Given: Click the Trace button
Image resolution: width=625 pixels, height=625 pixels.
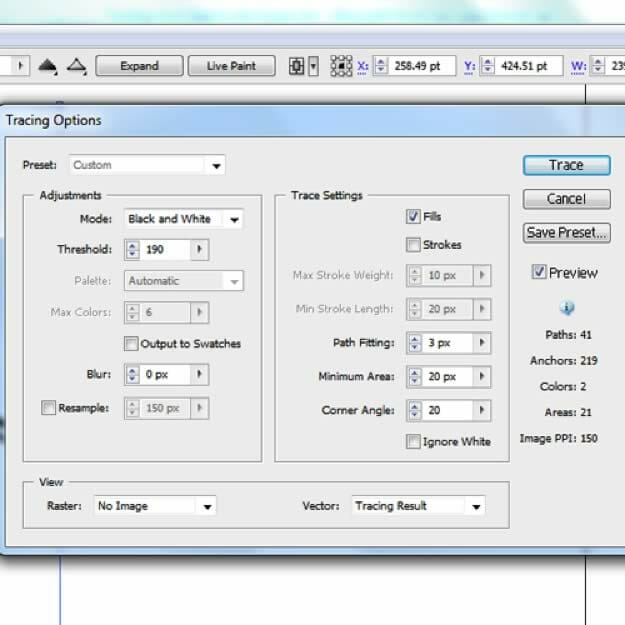Looking at the screenshot, I should tap(566, 165).
